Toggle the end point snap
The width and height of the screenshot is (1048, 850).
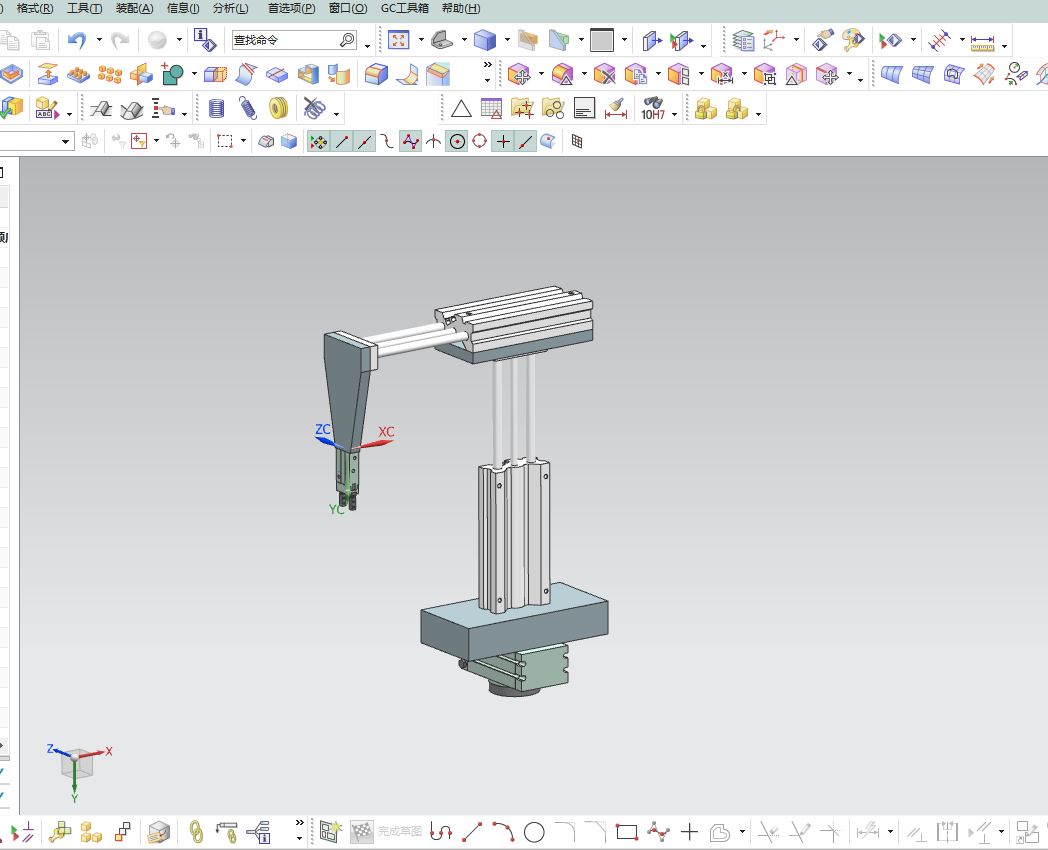coord(342,142)
